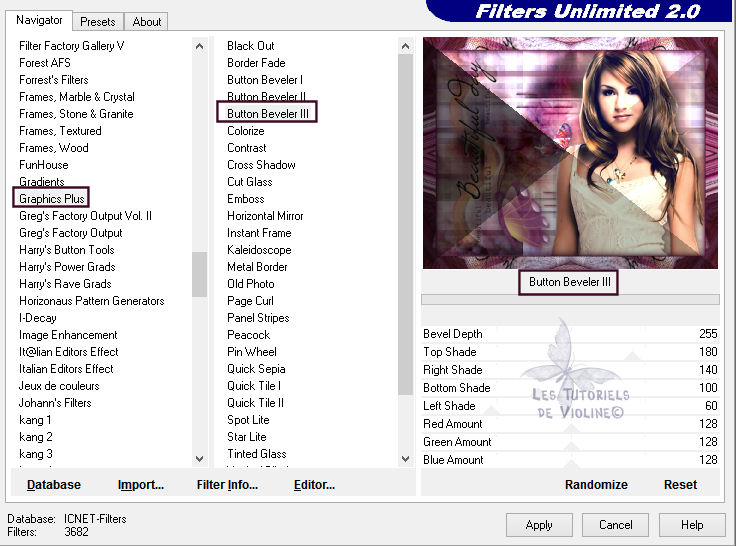Open Help for Filters Unlimited
The height and width of the screenshot is (546, 736).
click(x=692, y=525)
